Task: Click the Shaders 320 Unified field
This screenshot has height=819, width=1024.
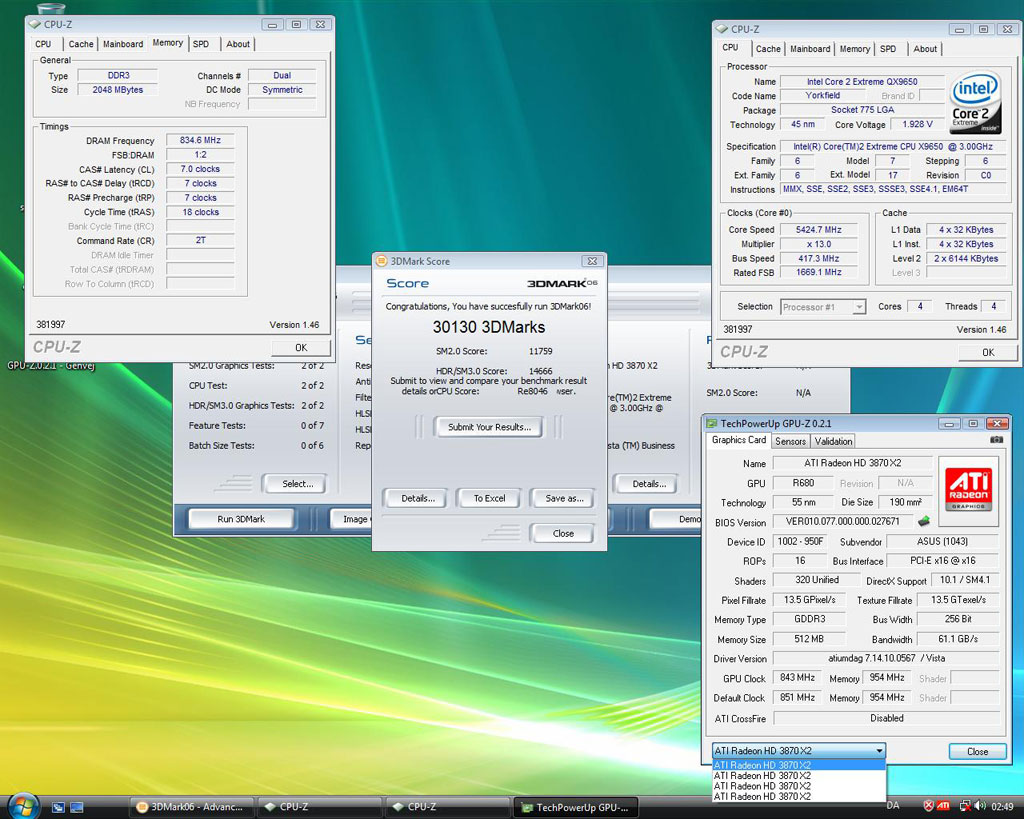Action: [816, 580]
